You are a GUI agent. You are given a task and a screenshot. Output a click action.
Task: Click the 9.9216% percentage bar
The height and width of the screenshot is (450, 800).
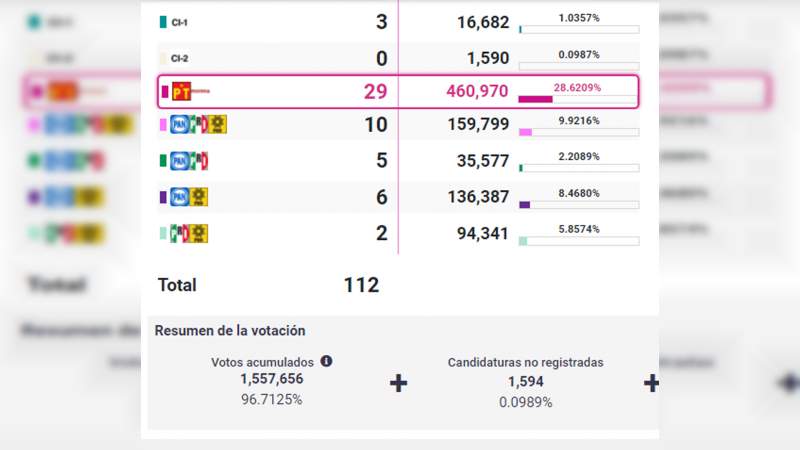(x=579, y=132)
